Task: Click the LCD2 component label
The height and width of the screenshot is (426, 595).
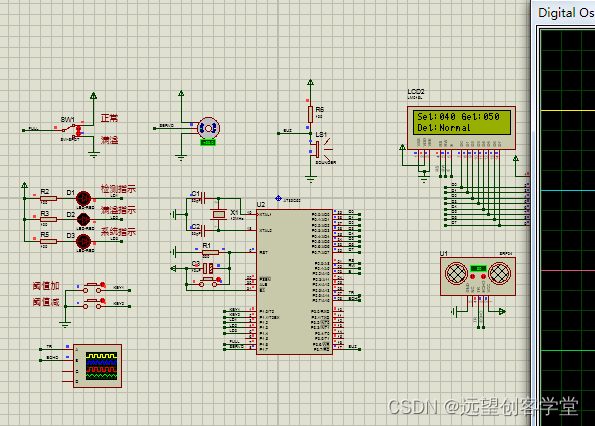Action: coord(416,91)
